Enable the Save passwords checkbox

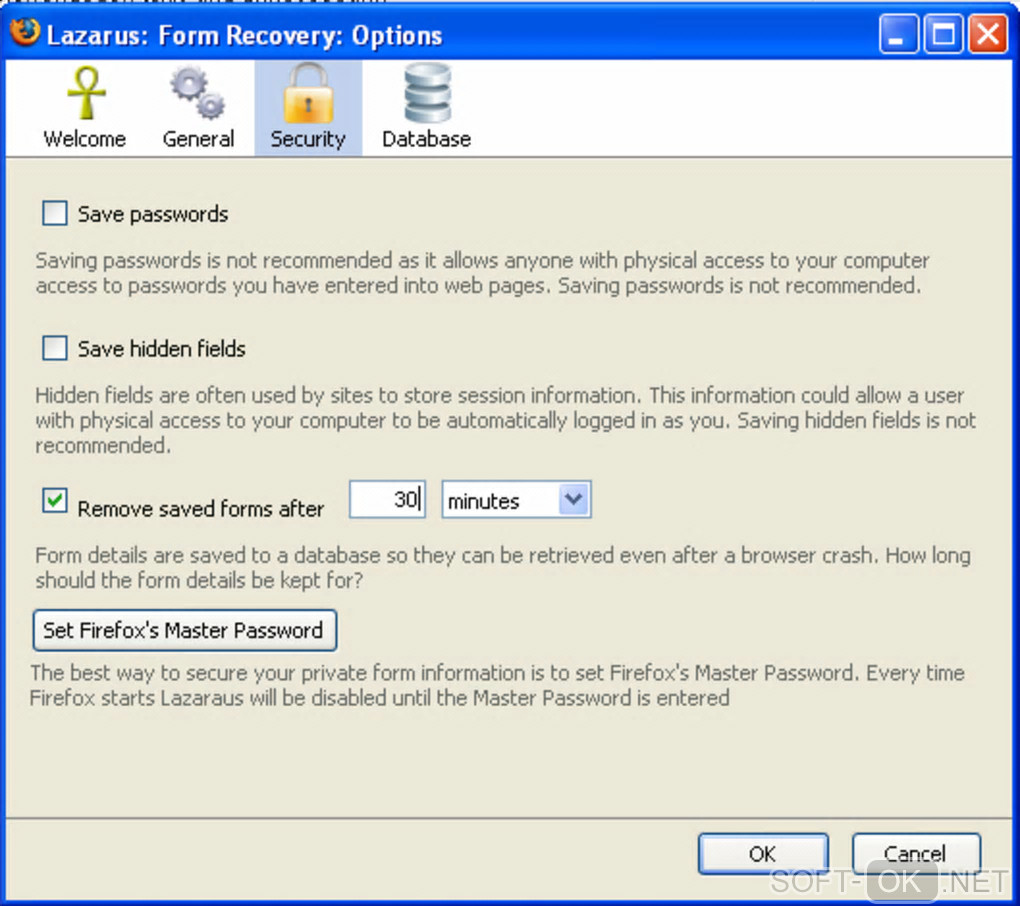[55, 213]
